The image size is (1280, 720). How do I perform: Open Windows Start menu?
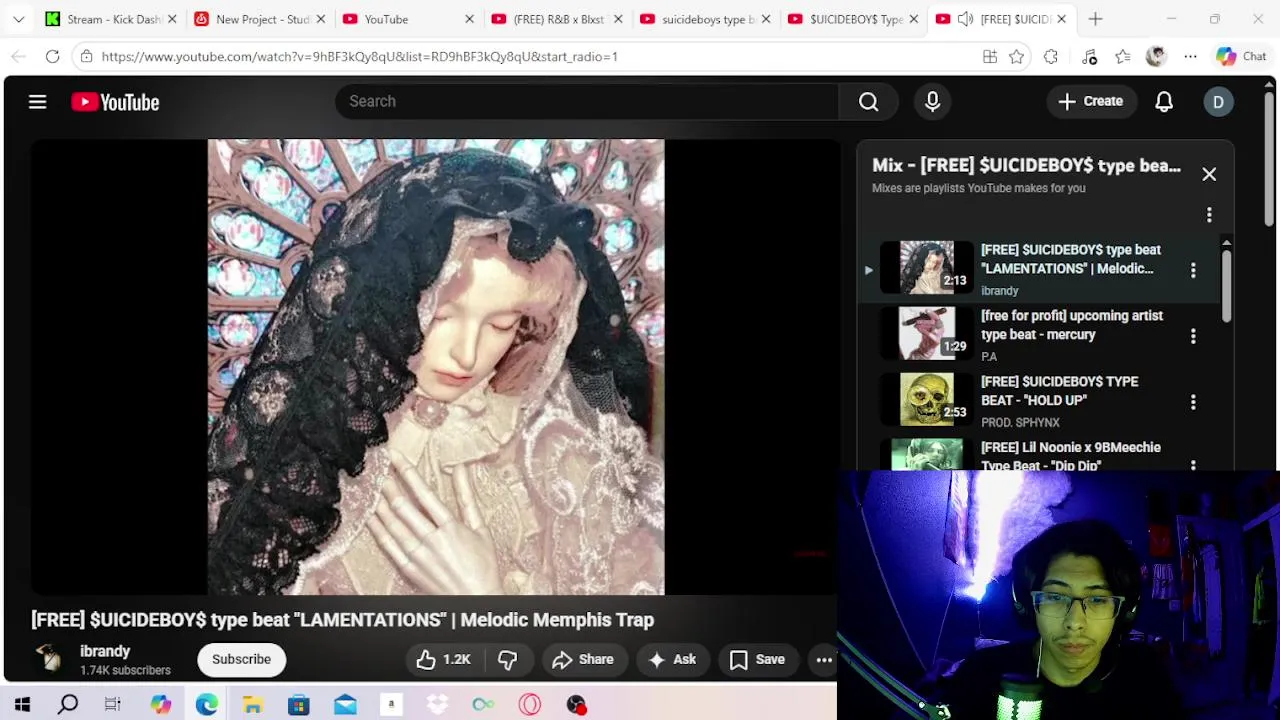click(x=22, y=705)
